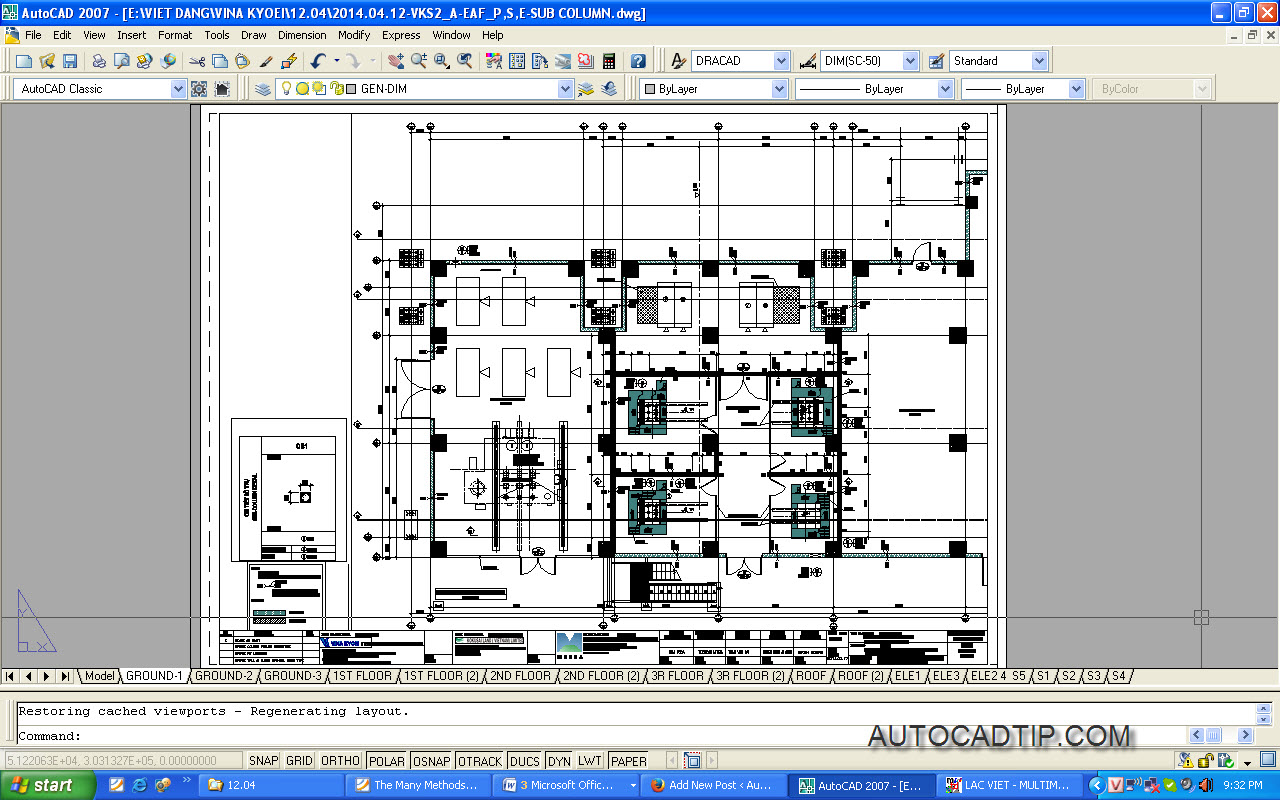Click the Help question mark icon
The width and height of the screenshot is (1280, 800).
[638, 61]
